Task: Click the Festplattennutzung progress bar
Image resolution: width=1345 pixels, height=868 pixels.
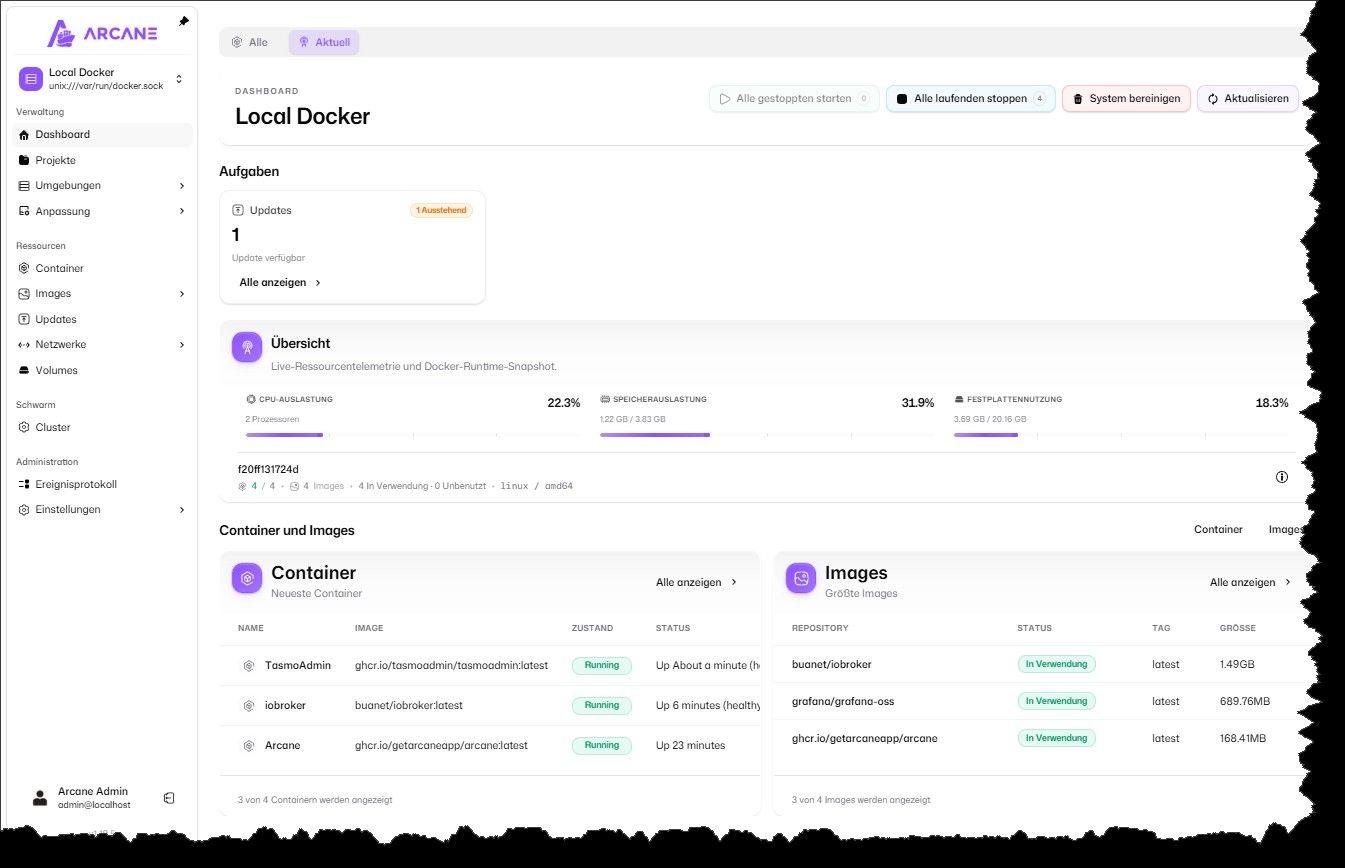Action: (x=1121, y=435)
